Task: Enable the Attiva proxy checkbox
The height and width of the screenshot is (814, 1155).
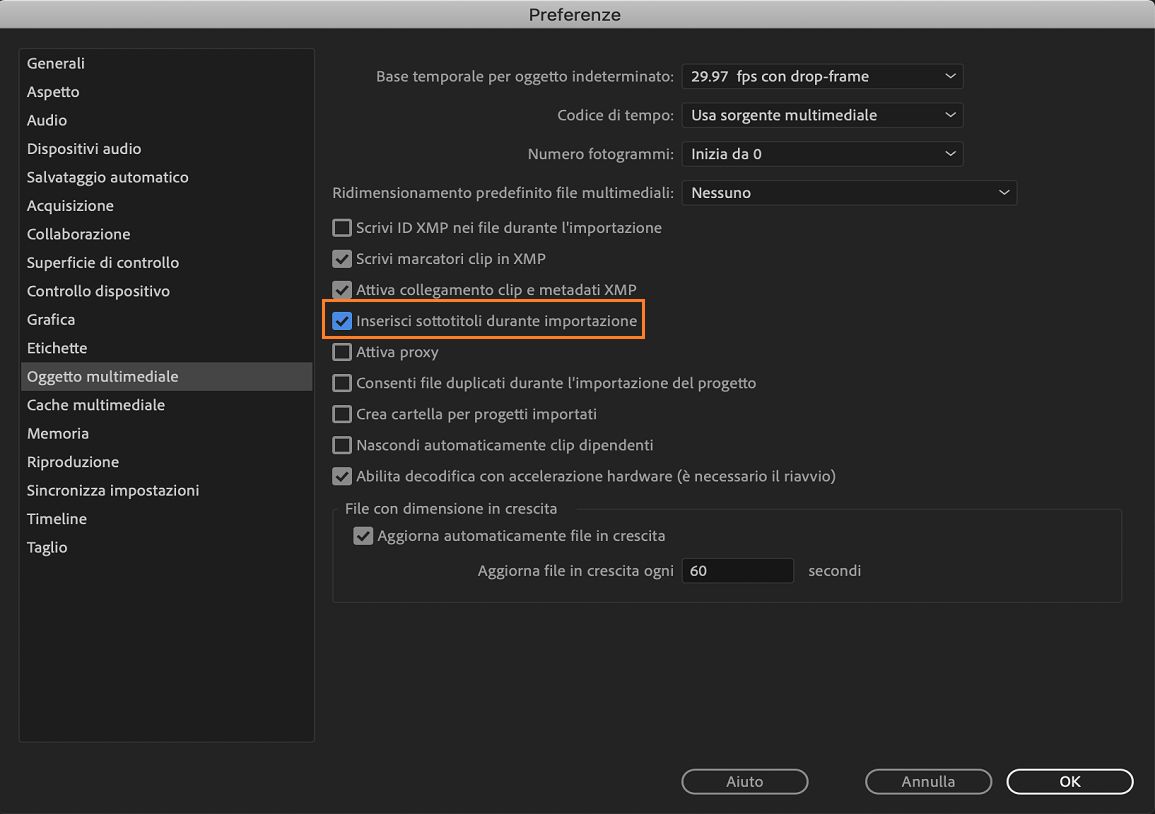Action: click(x=342, y=352)
